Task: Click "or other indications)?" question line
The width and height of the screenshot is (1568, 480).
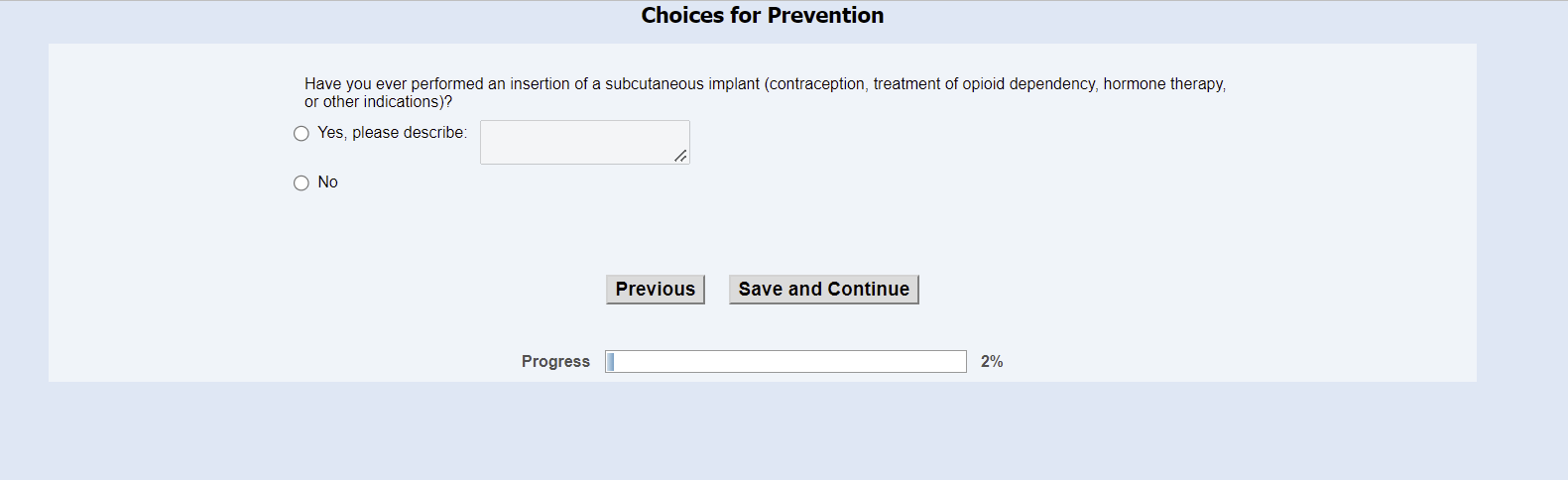Action: pyautogui.click(x=378, y=102)
